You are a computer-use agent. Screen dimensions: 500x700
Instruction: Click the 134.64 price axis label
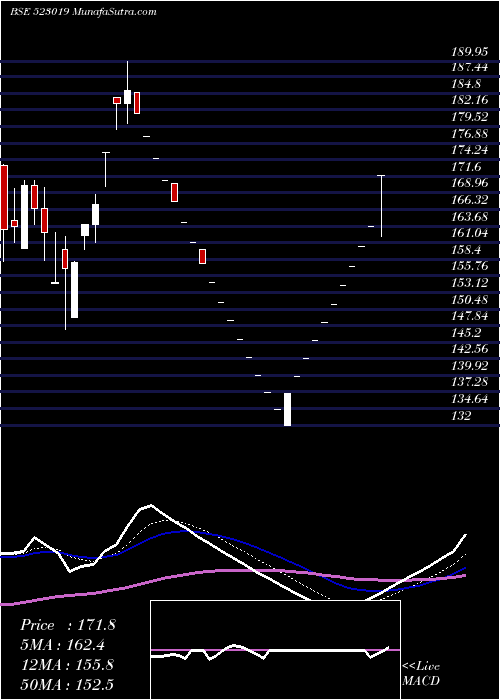pyautogui.click(x=469, y=399)
